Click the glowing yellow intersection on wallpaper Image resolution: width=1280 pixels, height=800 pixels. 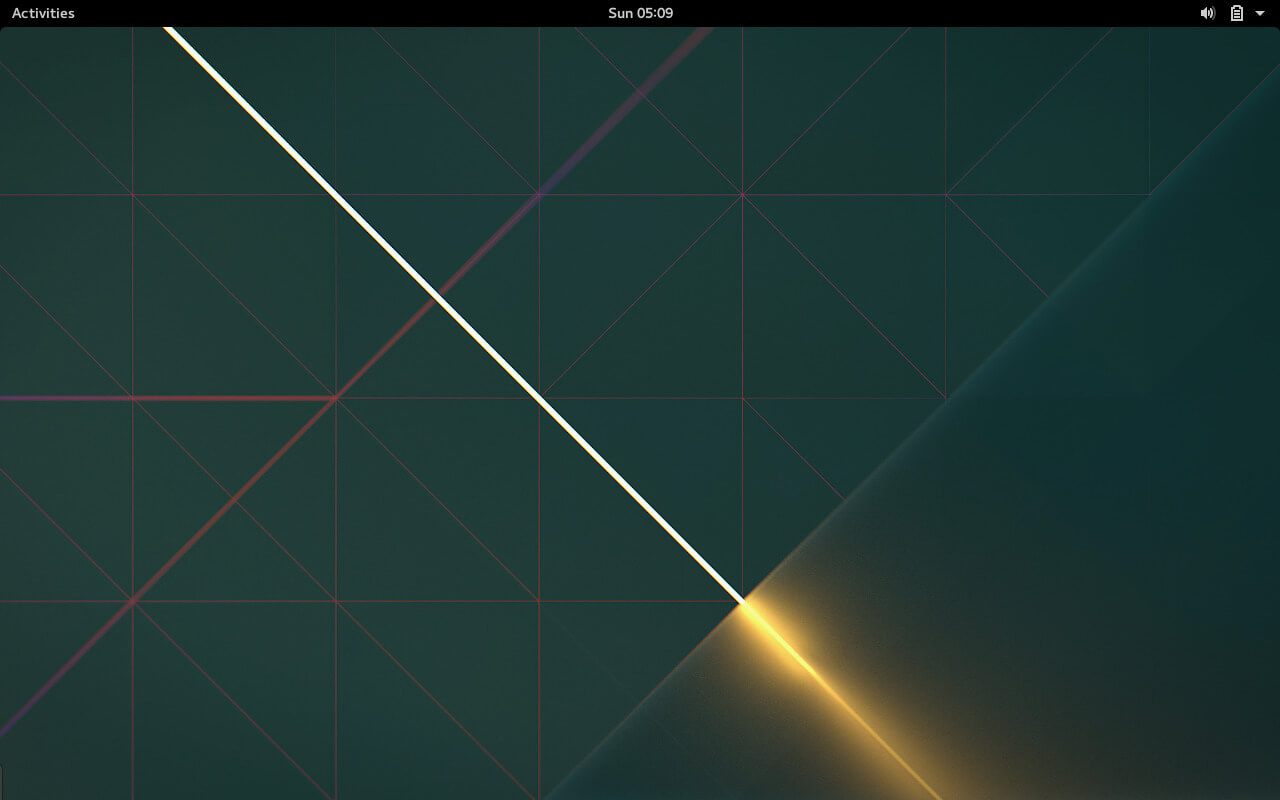744,602
